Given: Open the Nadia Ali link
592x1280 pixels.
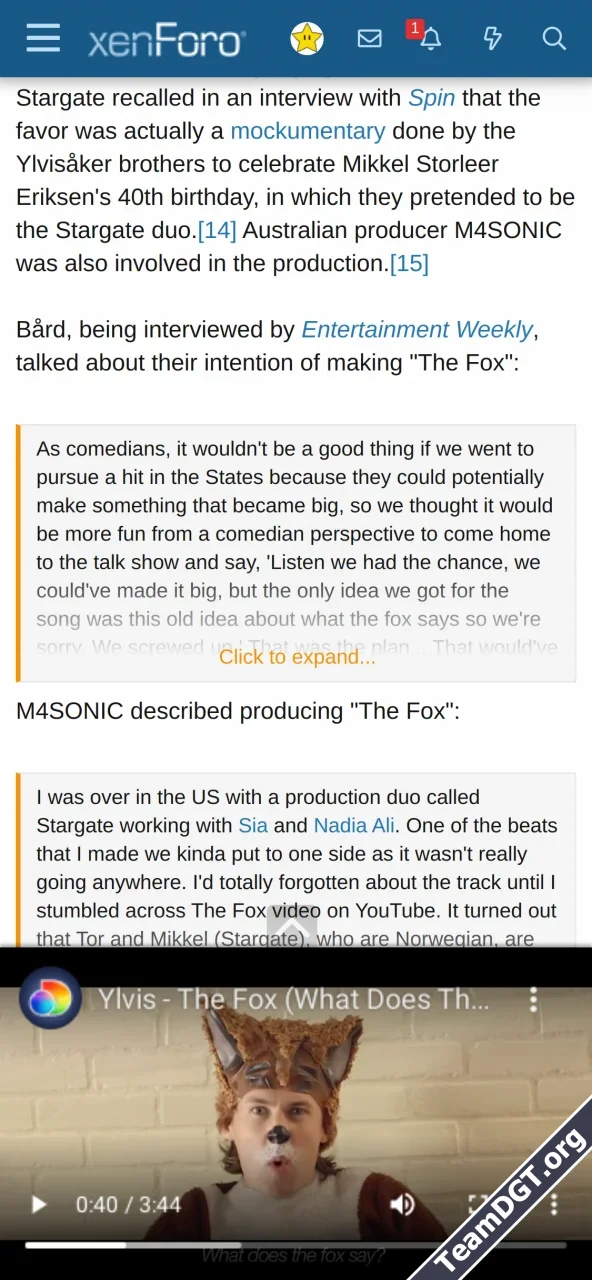Looking at the screenshot, I should click(354, 826).
